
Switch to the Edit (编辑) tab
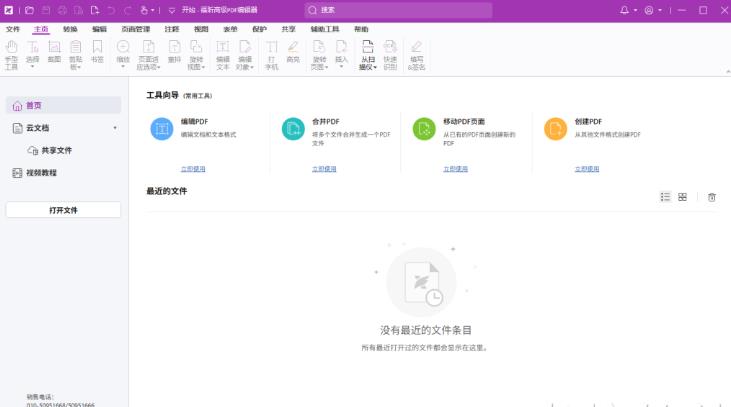pos(99,29)
